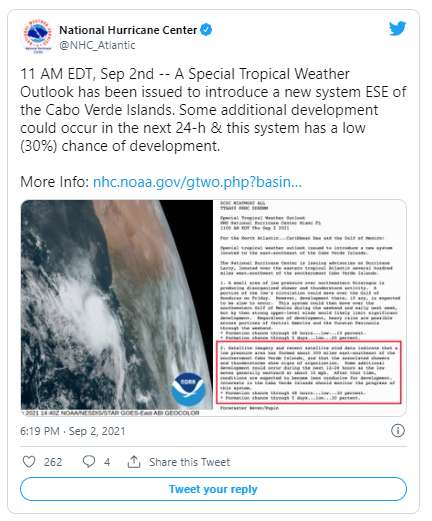Click the National Hurricane Center name
The image size is (432, 521).
[128, 30]
